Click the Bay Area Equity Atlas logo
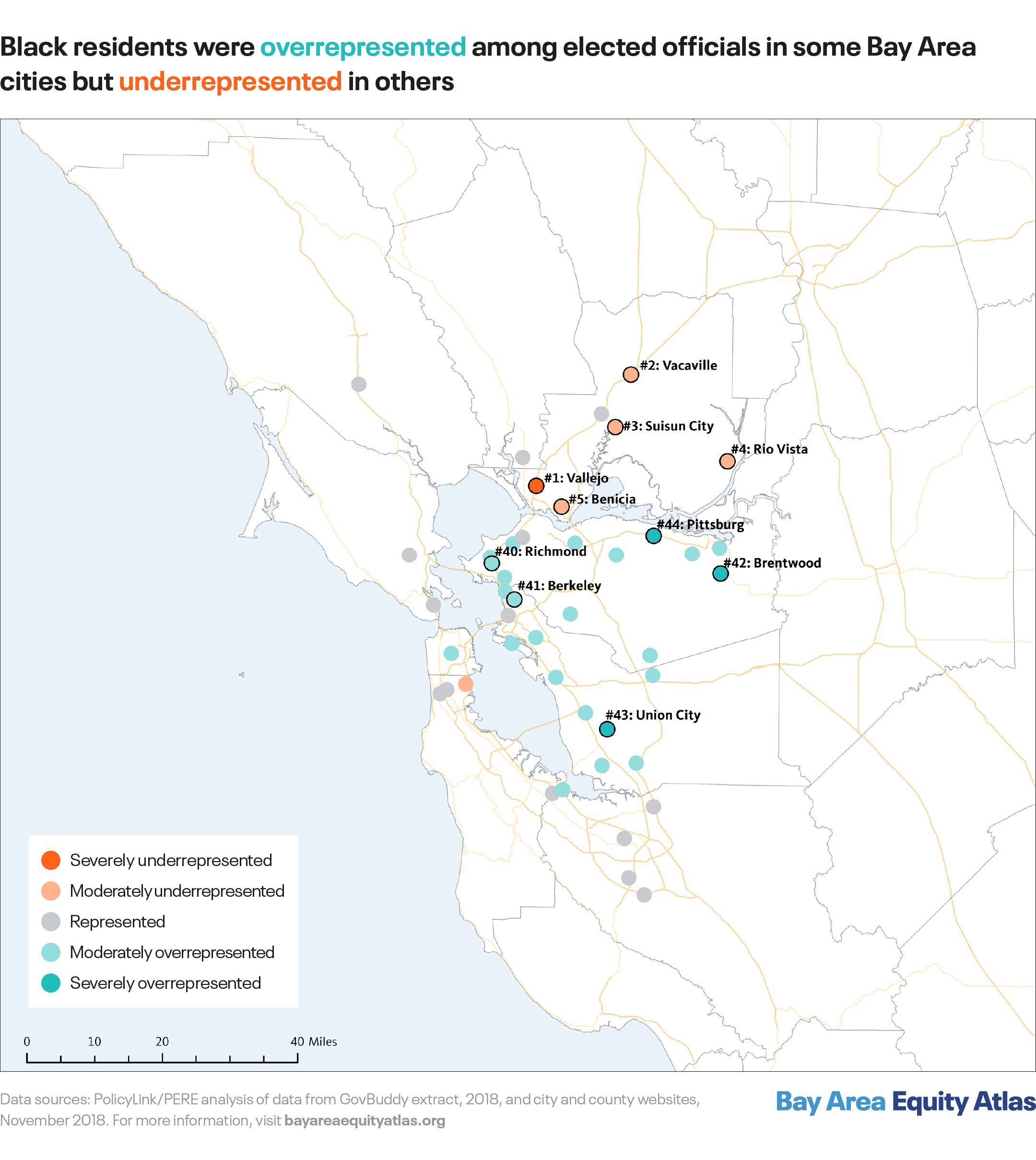 905,1102
